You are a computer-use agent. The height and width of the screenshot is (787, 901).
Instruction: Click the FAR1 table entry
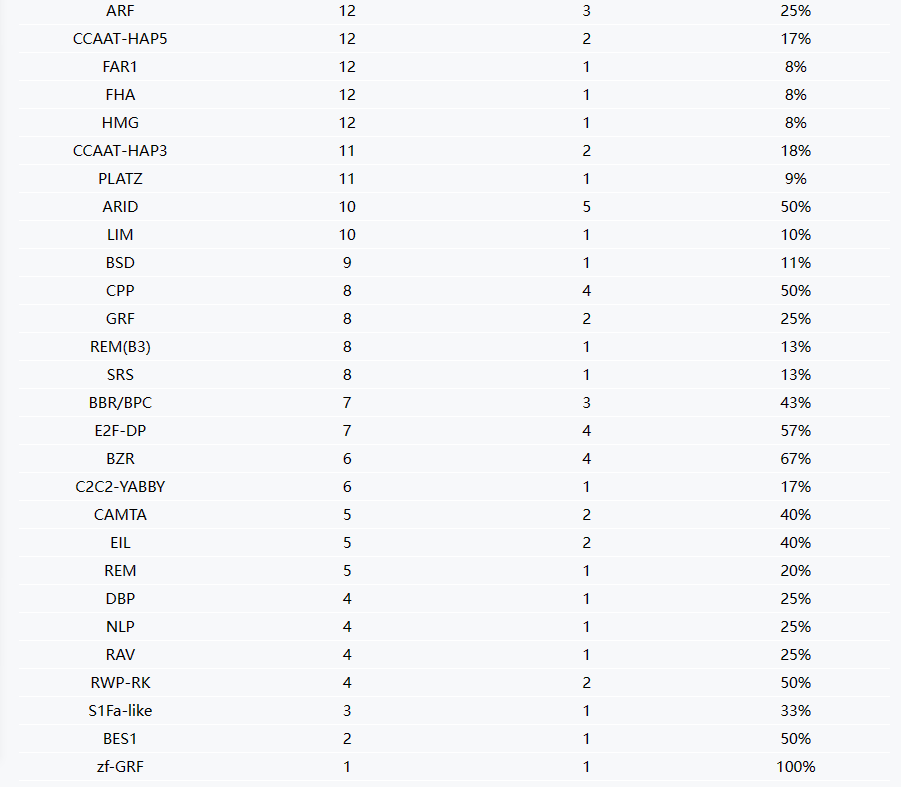tap(120, 67)
